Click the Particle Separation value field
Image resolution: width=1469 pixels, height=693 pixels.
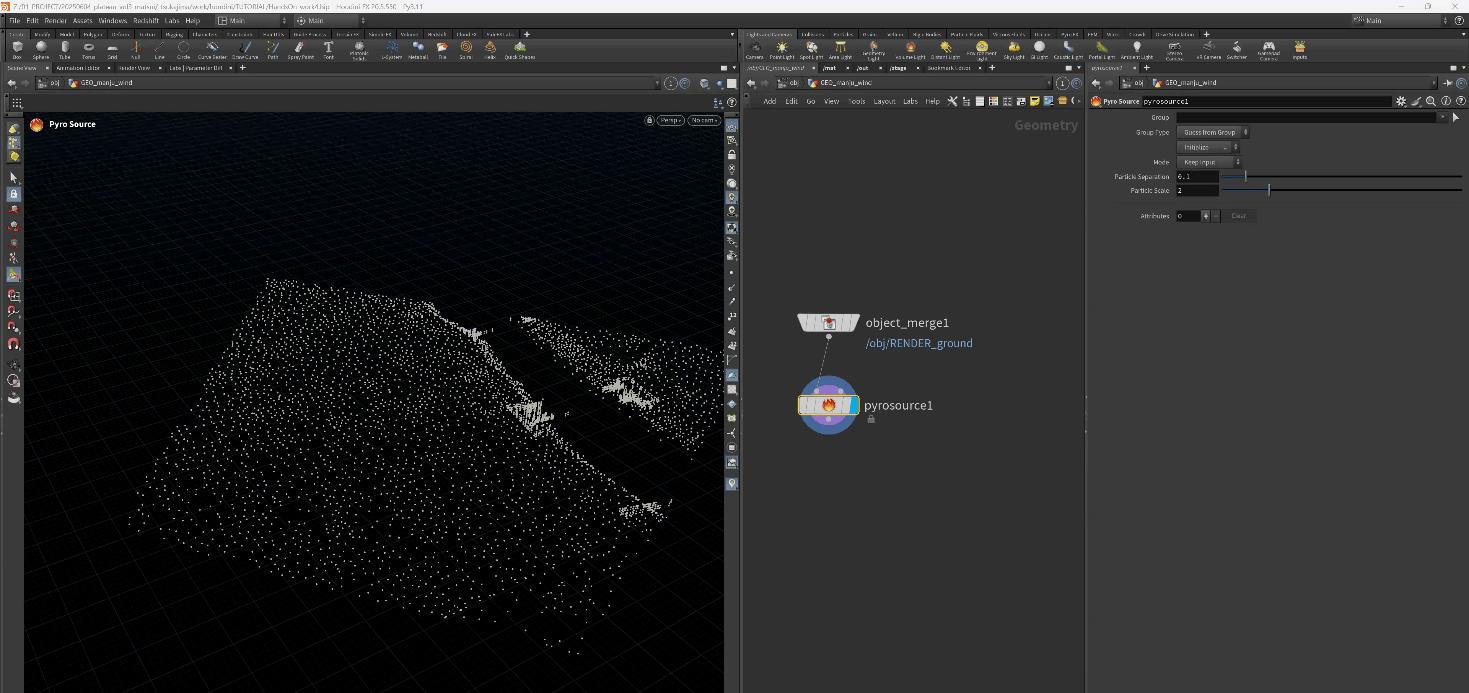1197,176
